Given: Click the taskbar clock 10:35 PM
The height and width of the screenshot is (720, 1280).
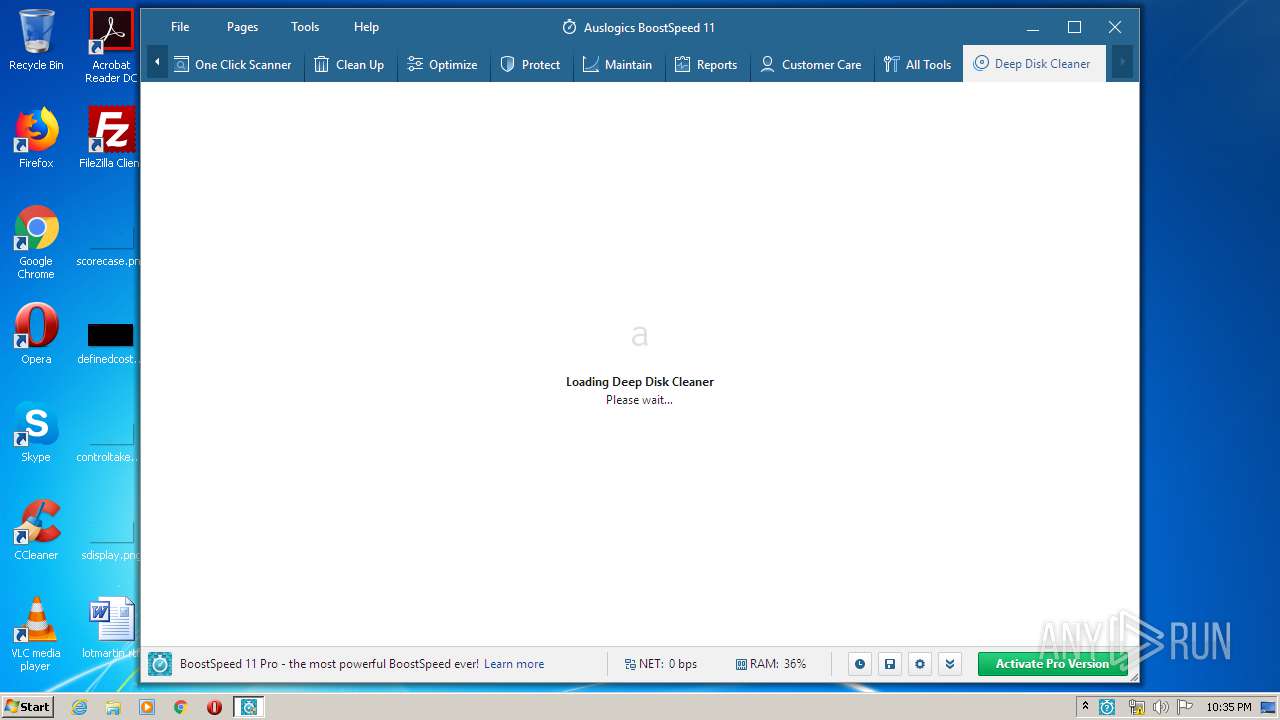Looking at the screenshot, I should pyautogui.click(x=1229, y=707).
